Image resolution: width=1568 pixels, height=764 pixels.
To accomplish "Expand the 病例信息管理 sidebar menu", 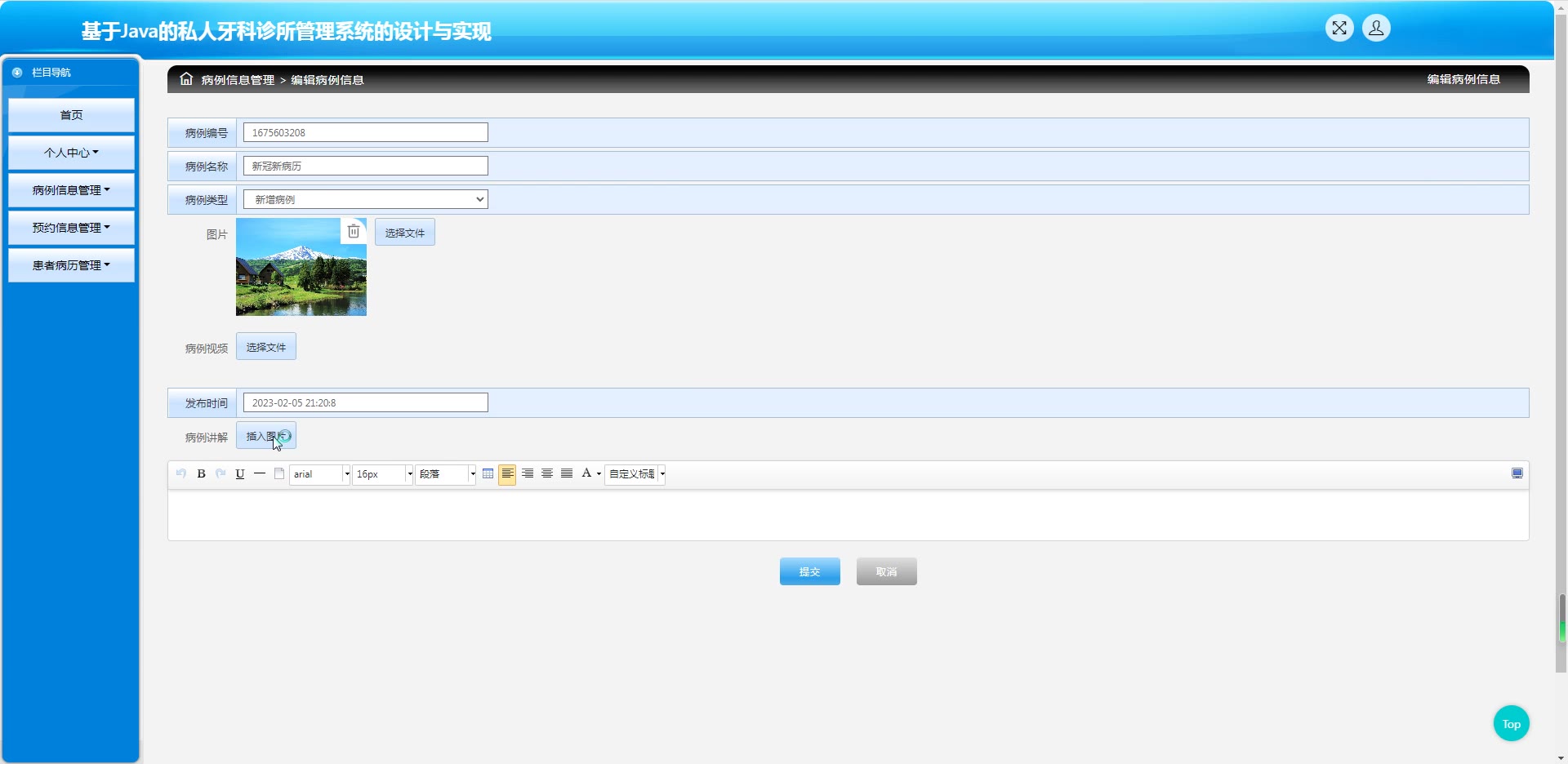I will tap(71, 190).
